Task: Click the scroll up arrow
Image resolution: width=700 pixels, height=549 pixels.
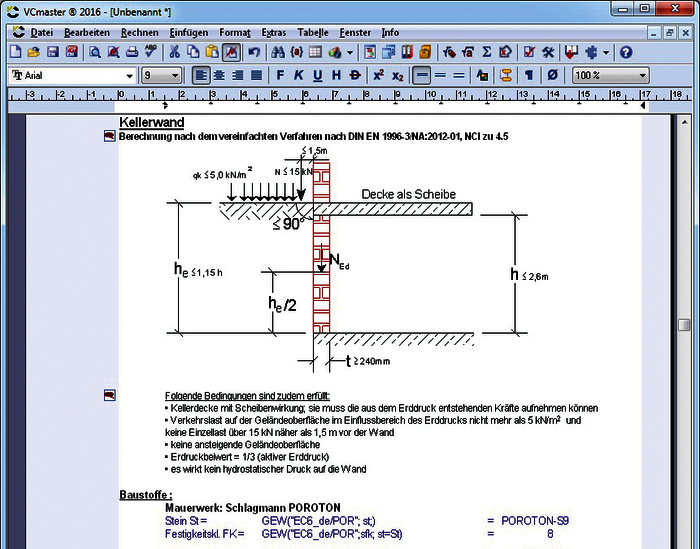Action: pos(684,121)
